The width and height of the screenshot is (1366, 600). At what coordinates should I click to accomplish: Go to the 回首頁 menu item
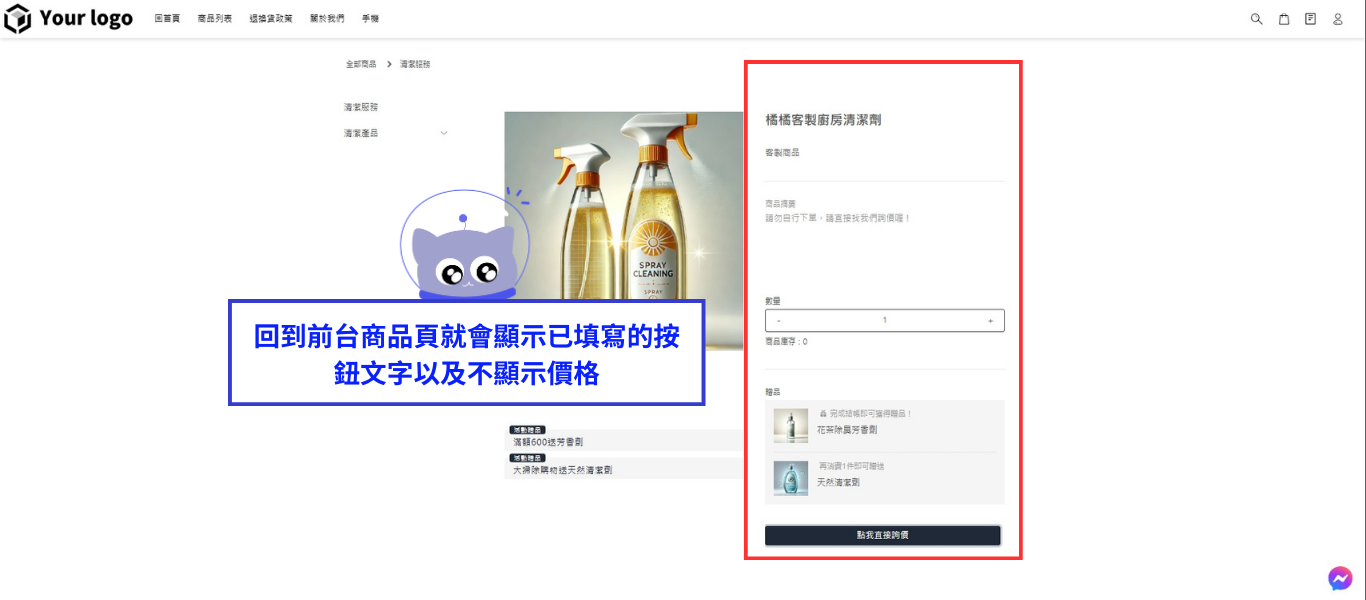(x=168, y=19)
